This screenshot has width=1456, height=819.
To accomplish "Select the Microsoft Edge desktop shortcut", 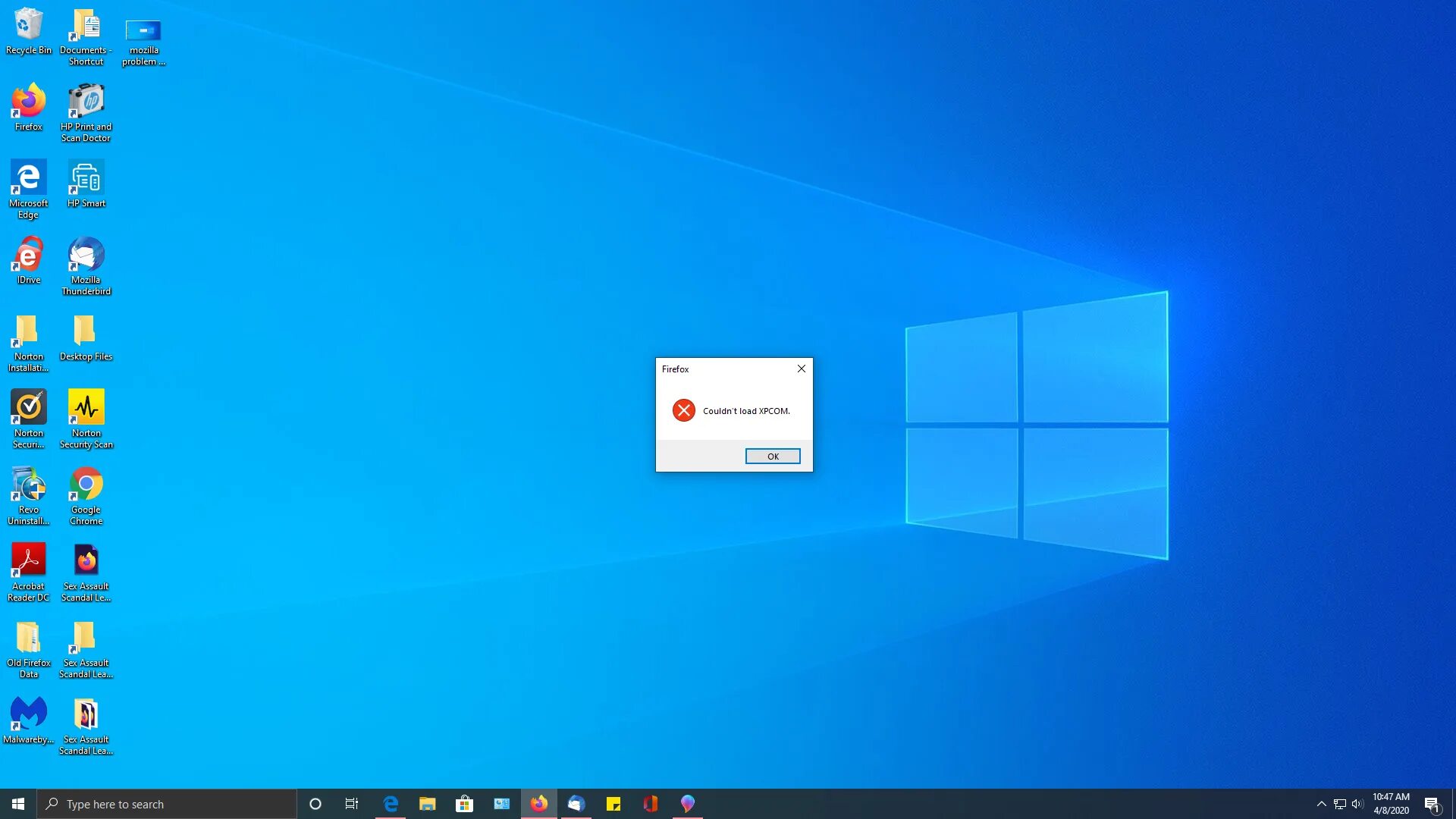I will pos(29,189).
